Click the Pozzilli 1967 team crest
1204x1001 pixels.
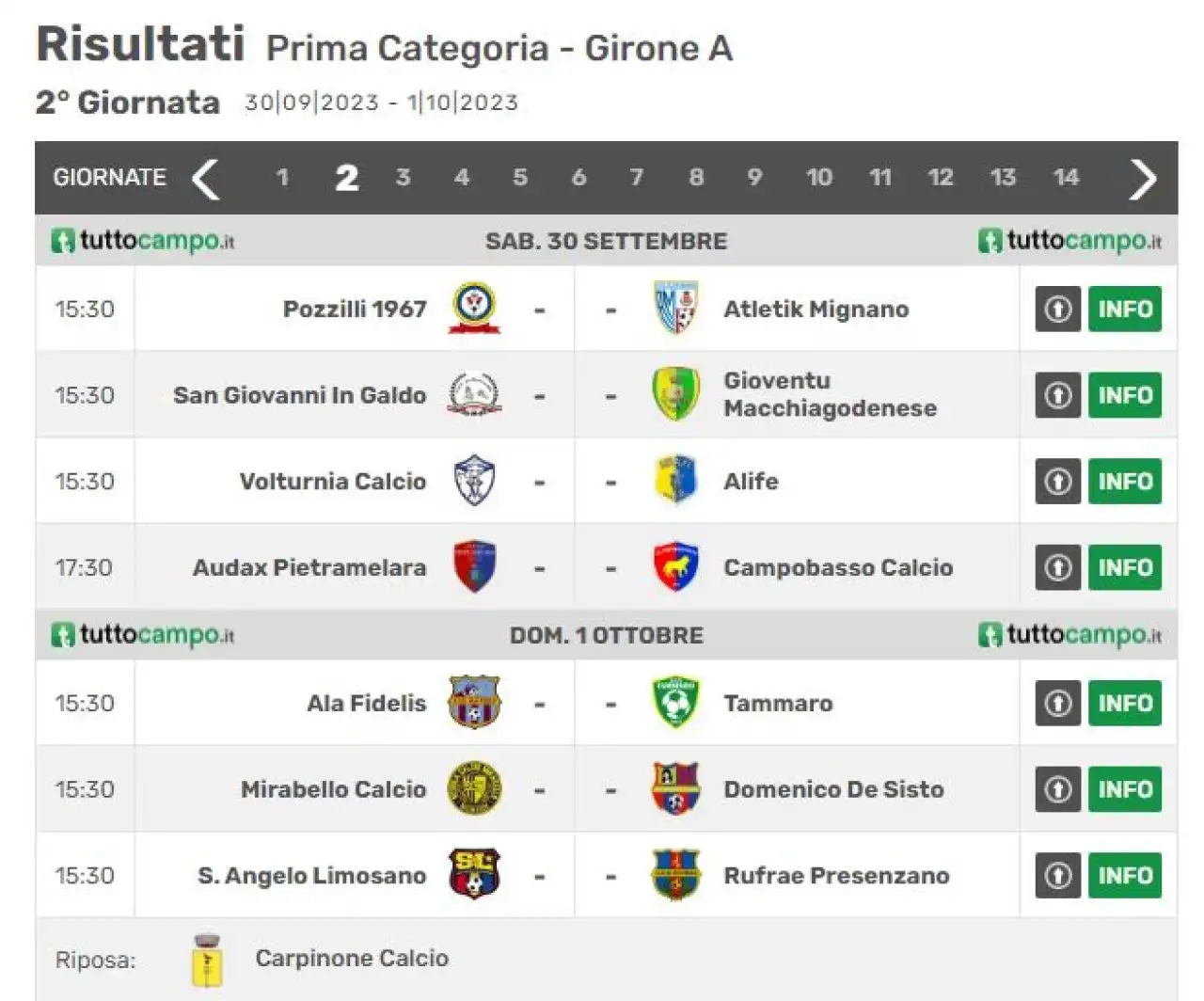tap(474, 309)
